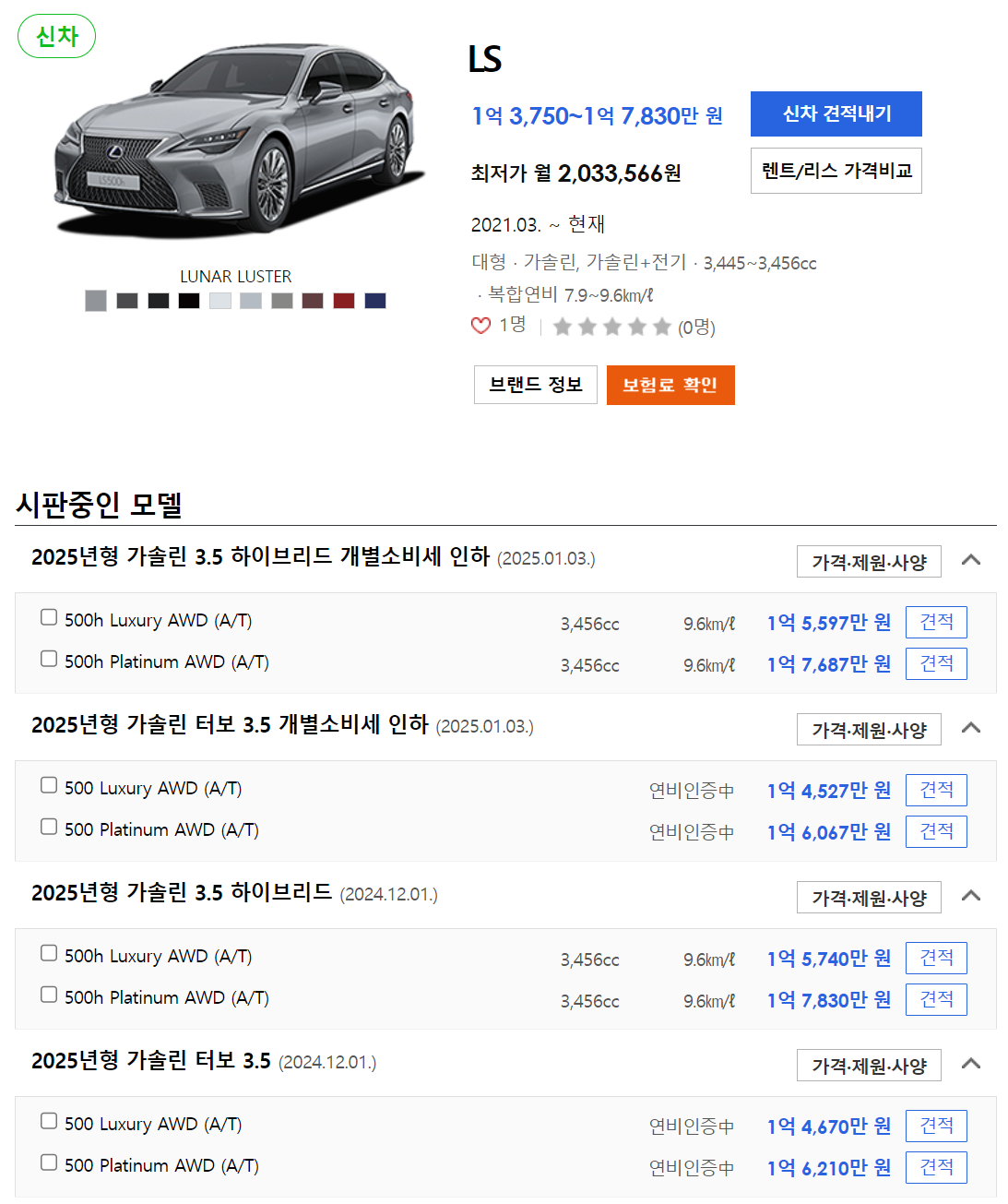Click price 1억 6,210만 원
Image resolution: width=1008 pixels, height=1204 pixels.
(x=829, y=1168)
